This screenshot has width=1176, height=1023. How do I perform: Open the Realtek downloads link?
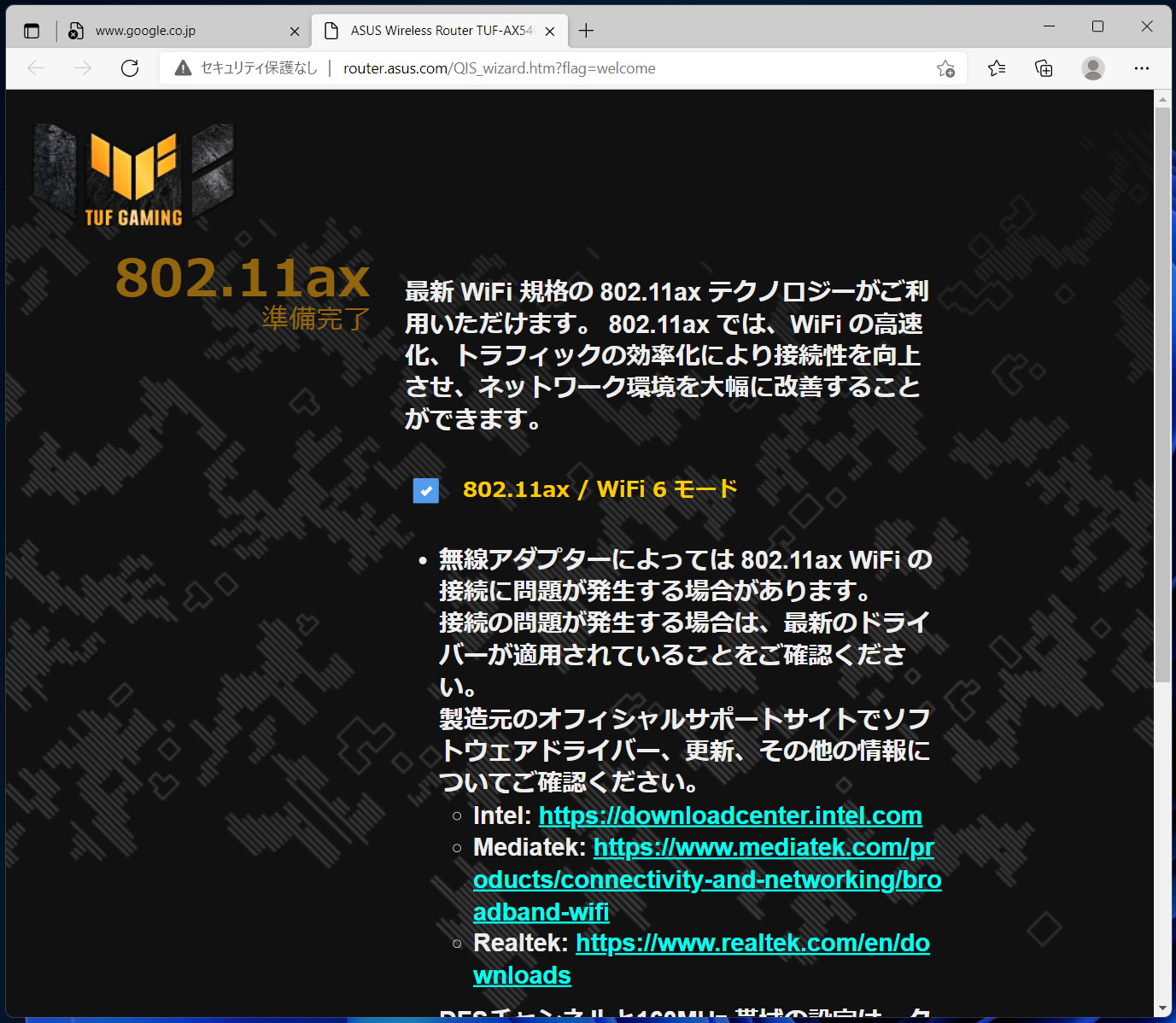pyautogui.click(x=701, y=959)
